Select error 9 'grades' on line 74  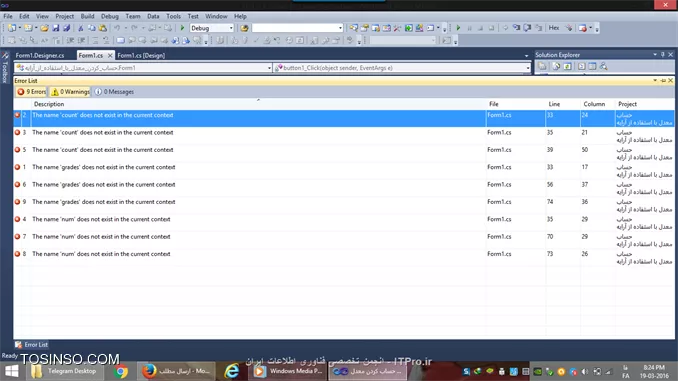pos(344,205)
